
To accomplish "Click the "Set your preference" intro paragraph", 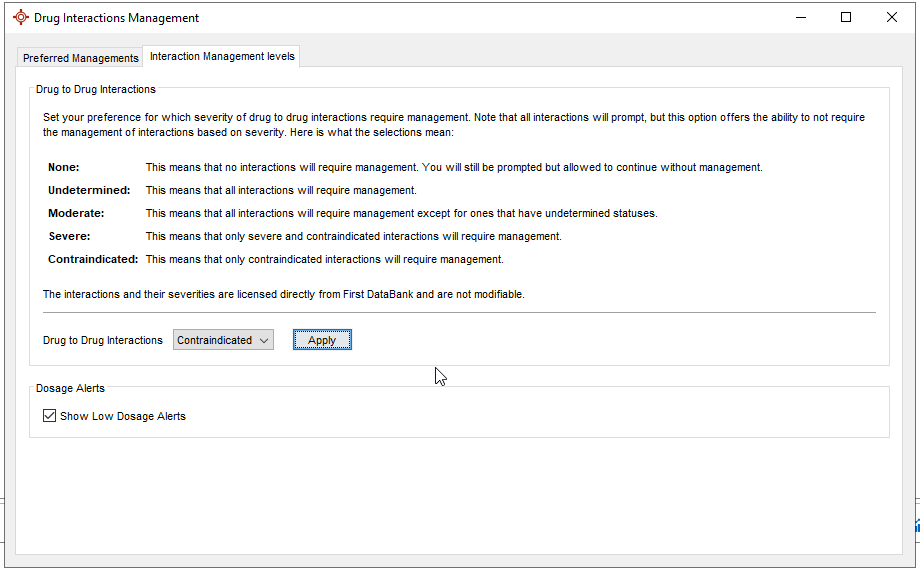I will (x=454, y=125).
